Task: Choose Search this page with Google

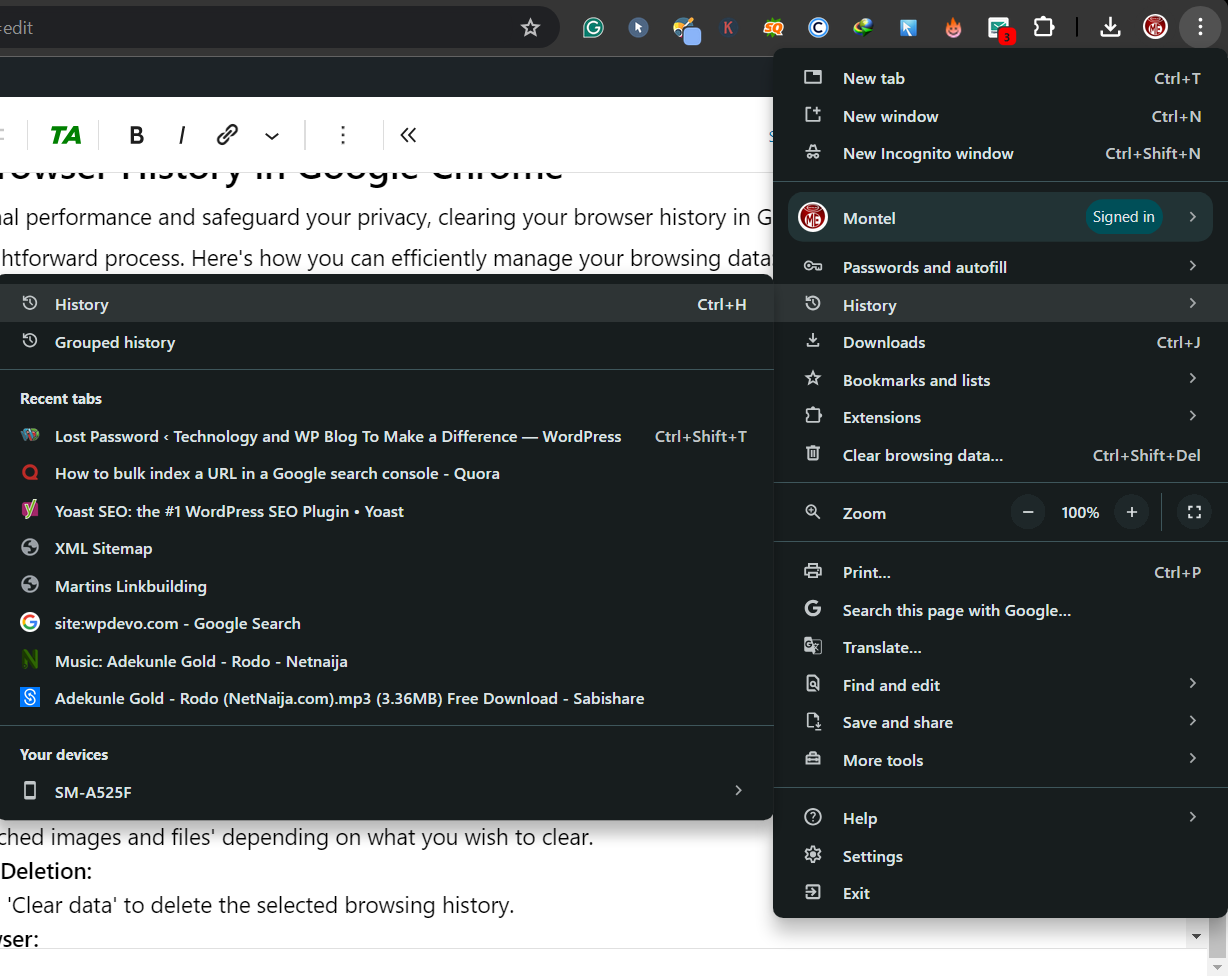Action: click(1000, 610)
